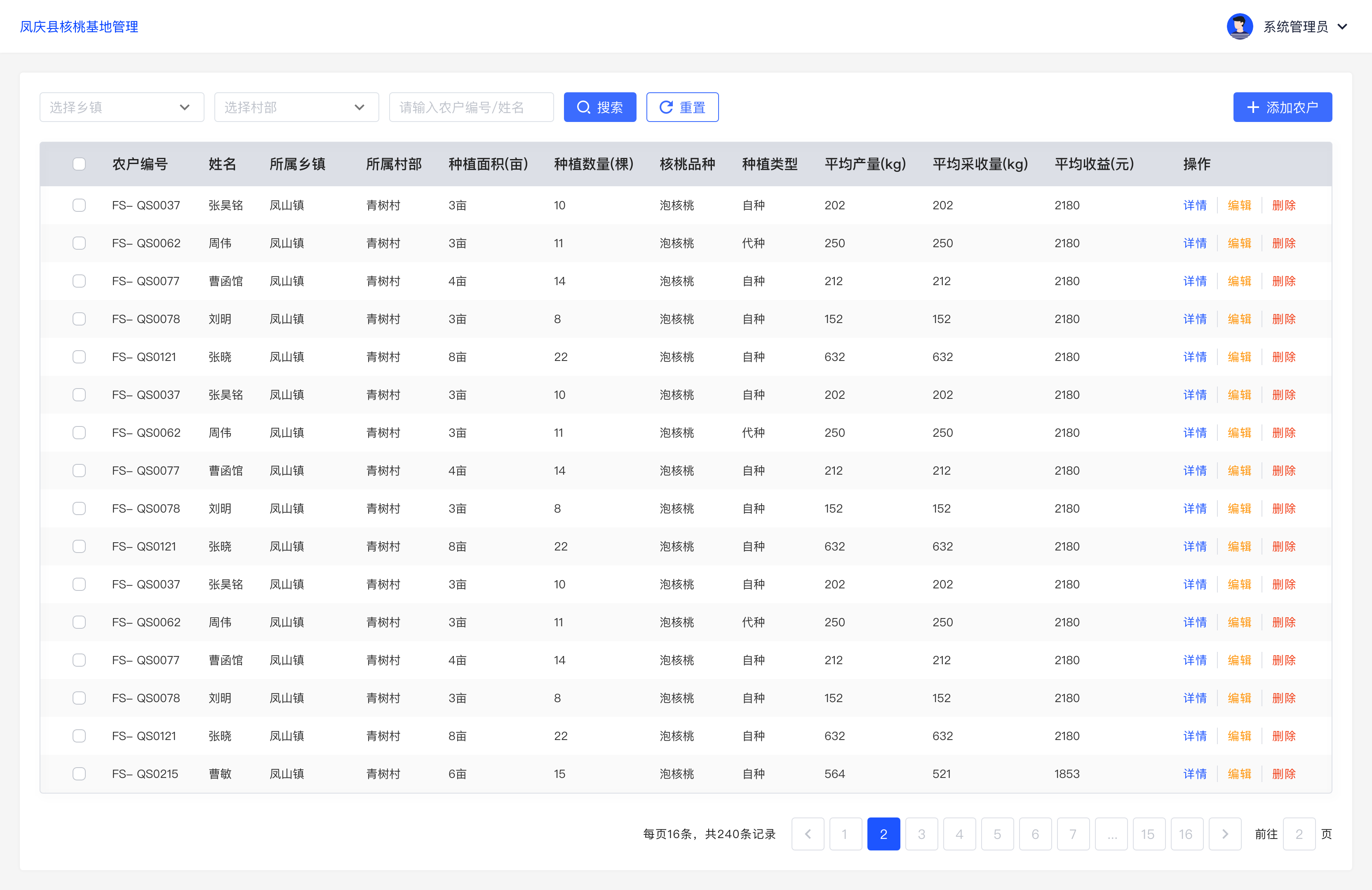Select pagination page 15

[x=1149, y=834]
